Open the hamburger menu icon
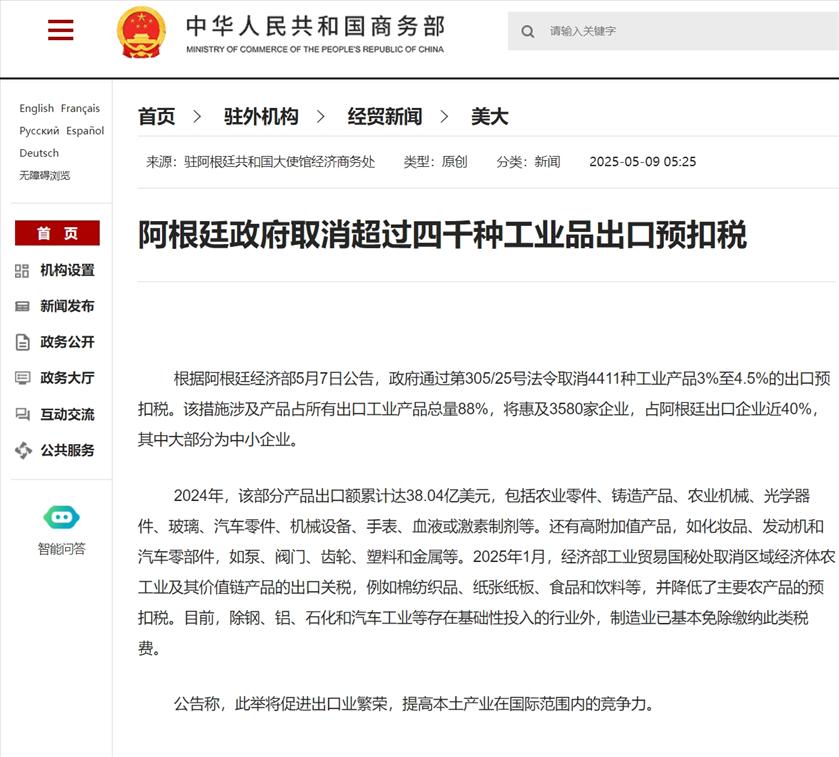 (x=61, y=31)
